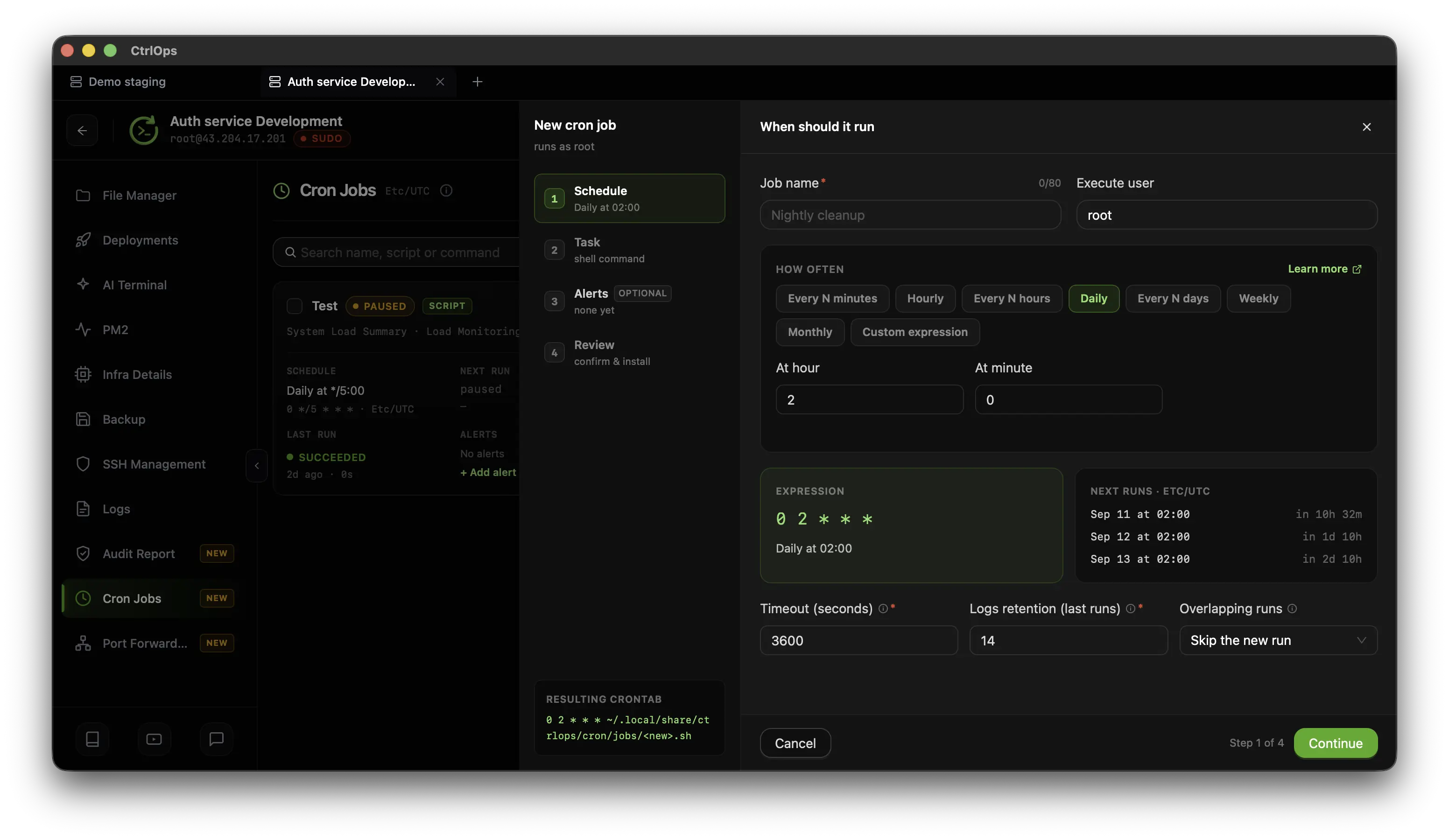The image size is (1449, 840).
Task: Select Custom expression option
Action: coord(915,332)
